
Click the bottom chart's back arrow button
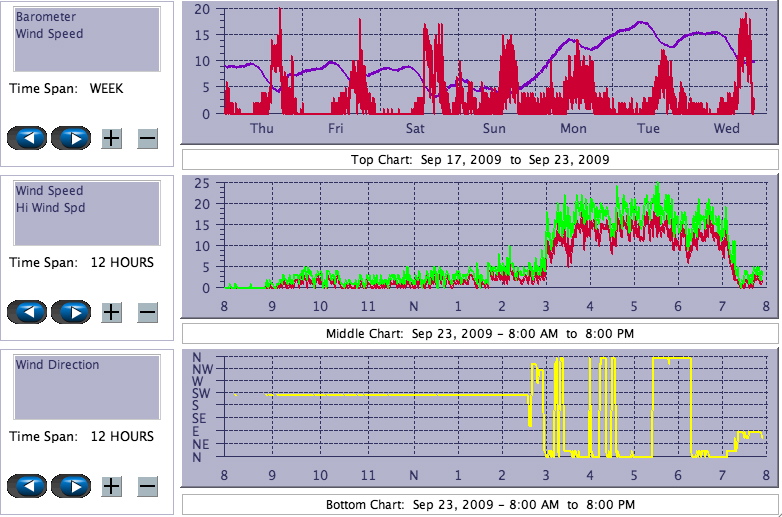point(27,486)
